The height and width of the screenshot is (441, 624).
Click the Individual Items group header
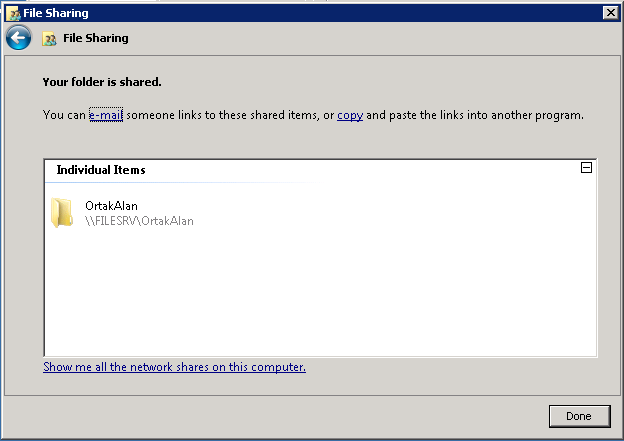pos(101,170)
